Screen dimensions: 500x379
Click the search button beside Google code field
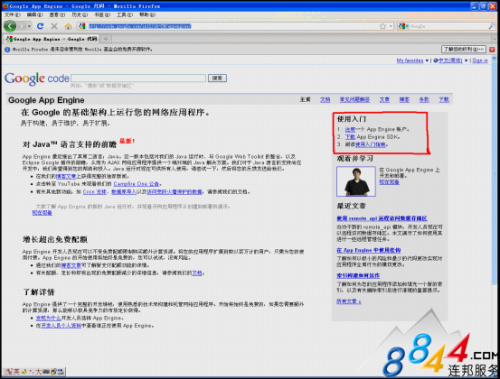click(x=217, y=78)
